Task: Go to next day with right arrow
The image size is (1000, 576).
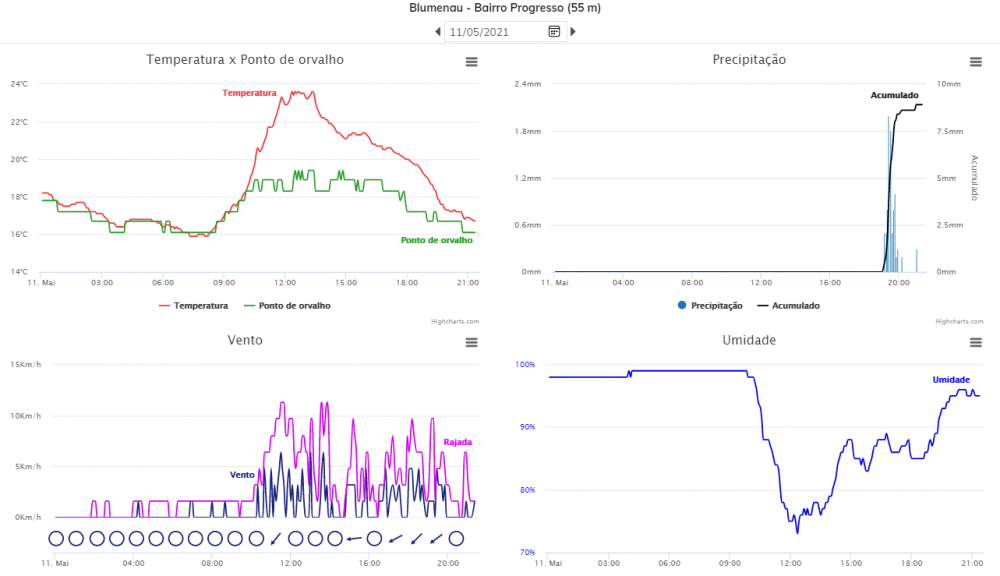Action: (573, 31)
